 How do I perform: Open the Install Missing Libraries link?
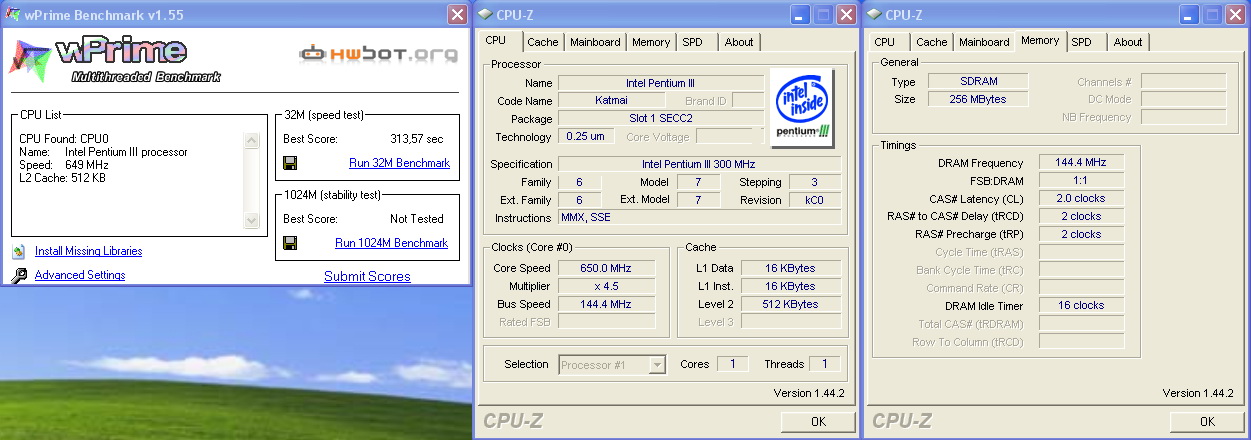88,252
